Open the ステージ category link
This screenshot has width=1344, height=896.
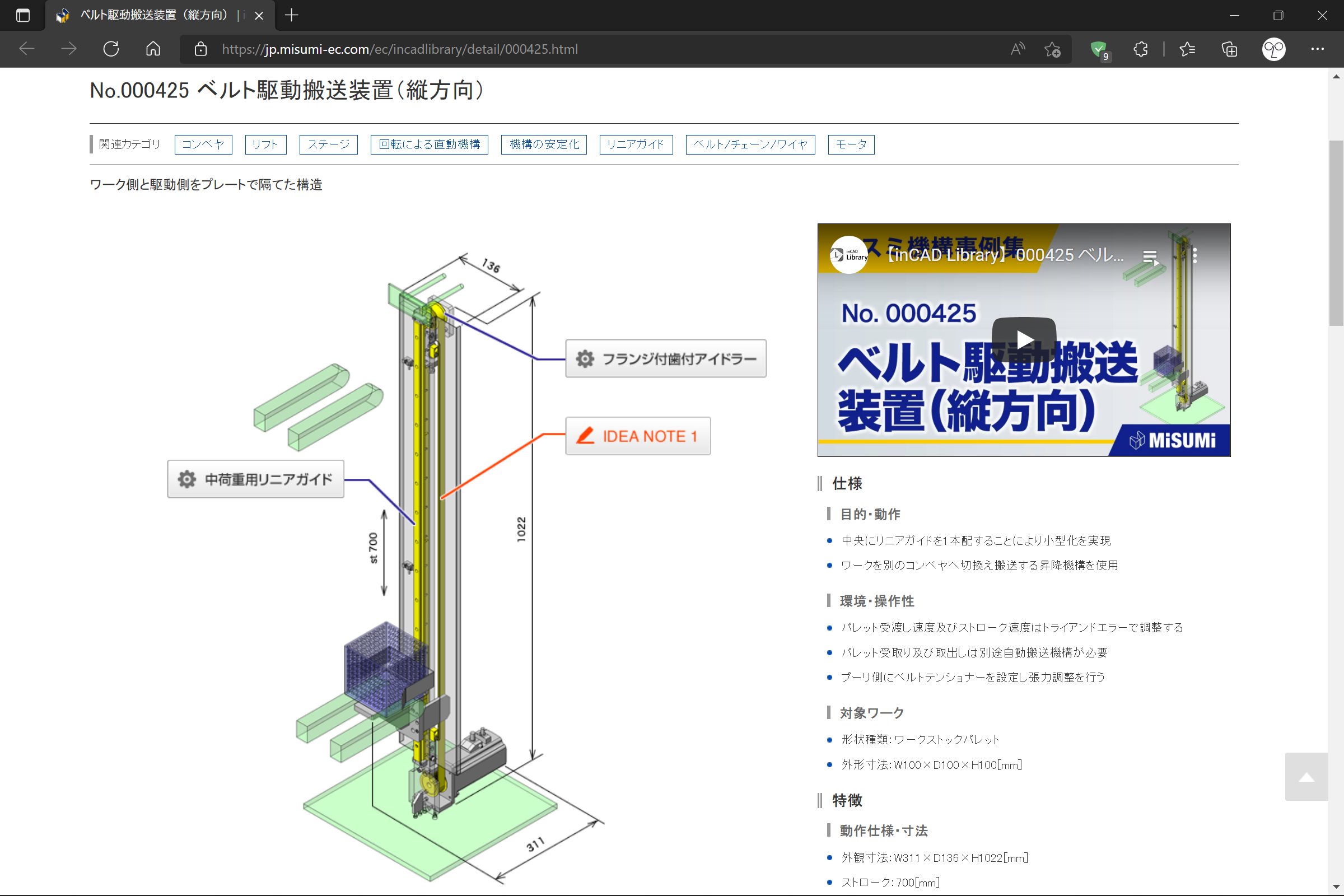tap(329, 144)
